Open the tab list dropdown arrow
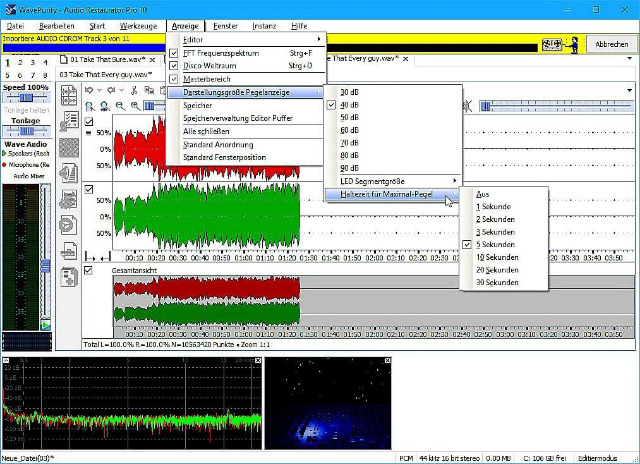This screenshot has height=464, width=640. pos(630,58)
